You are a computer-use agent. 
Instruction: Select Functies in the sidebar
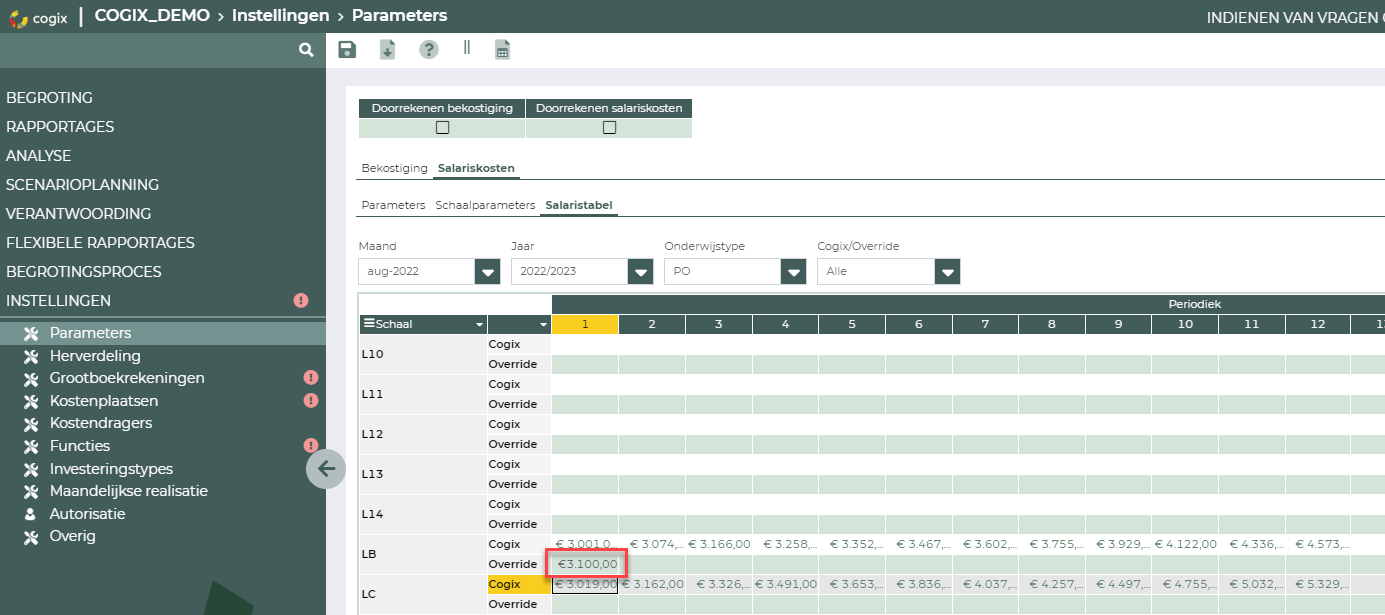[x=80, y=446]
